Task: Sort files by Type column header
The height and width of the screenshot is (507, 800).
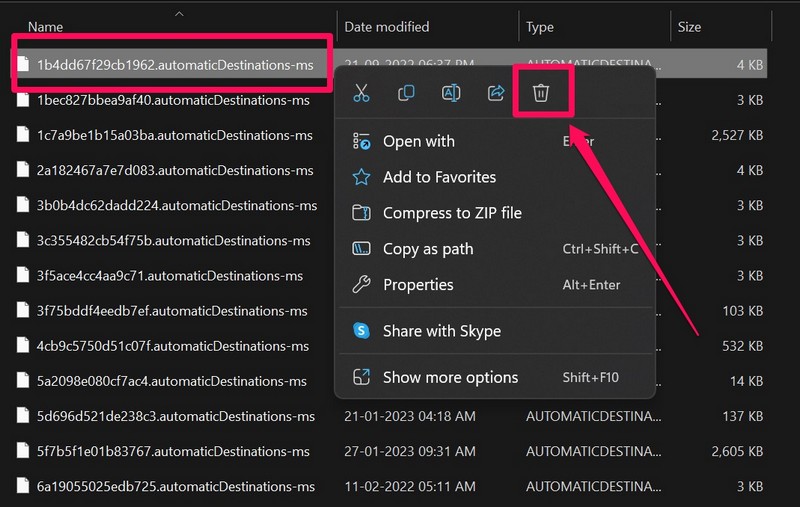Action: coord(540,27)
